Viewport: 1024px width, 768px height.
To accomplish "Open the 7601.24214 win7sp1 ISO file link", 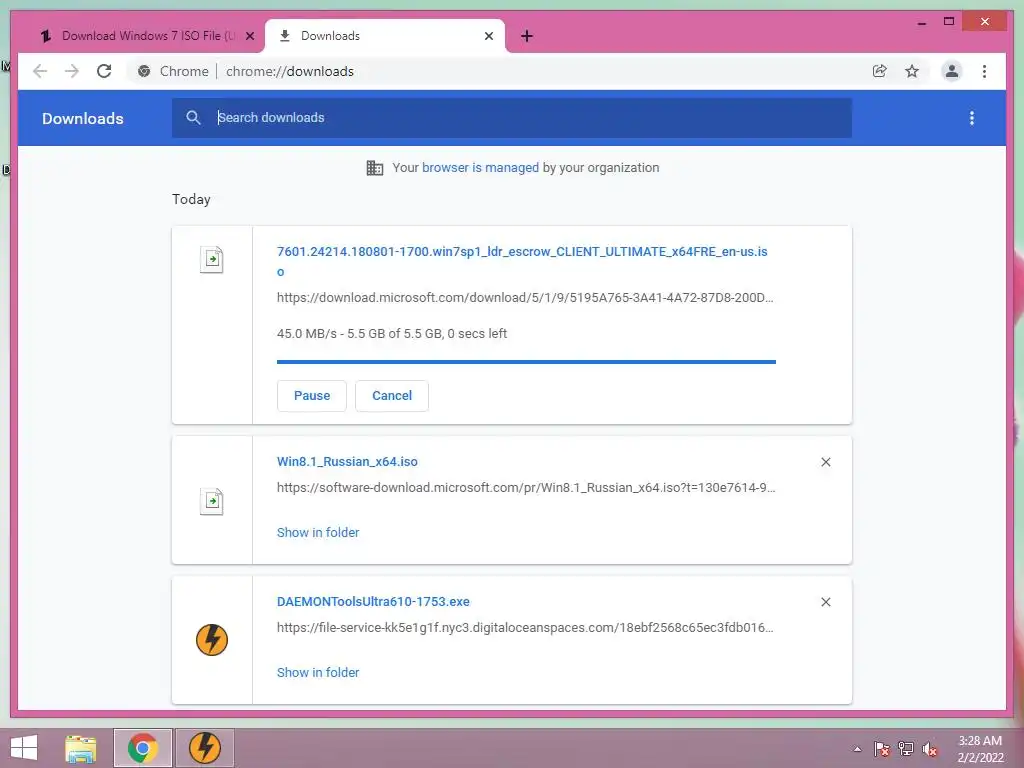I will [522, 261].
